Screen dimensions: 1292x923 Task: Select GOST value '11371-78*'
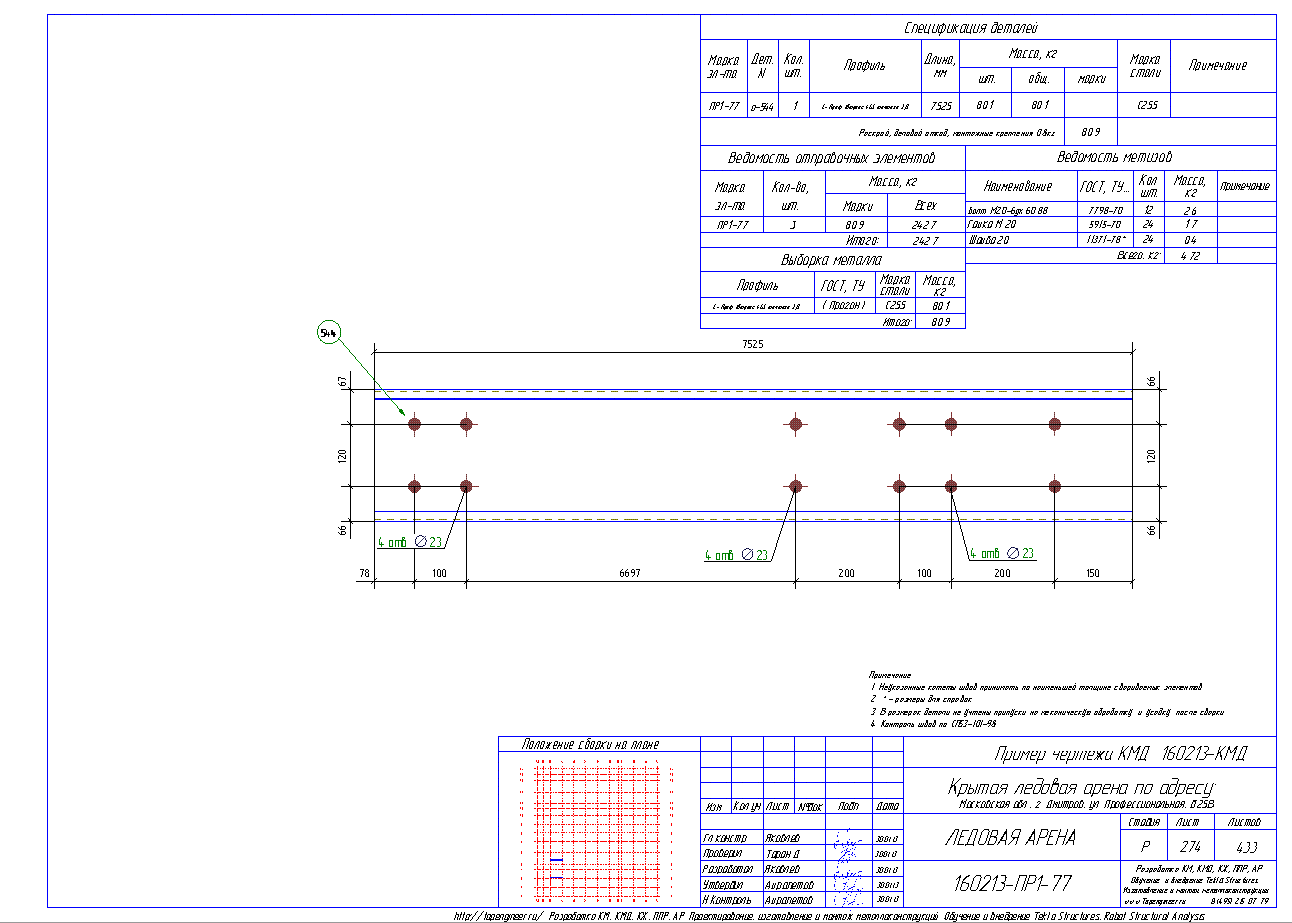point(1106,240)
